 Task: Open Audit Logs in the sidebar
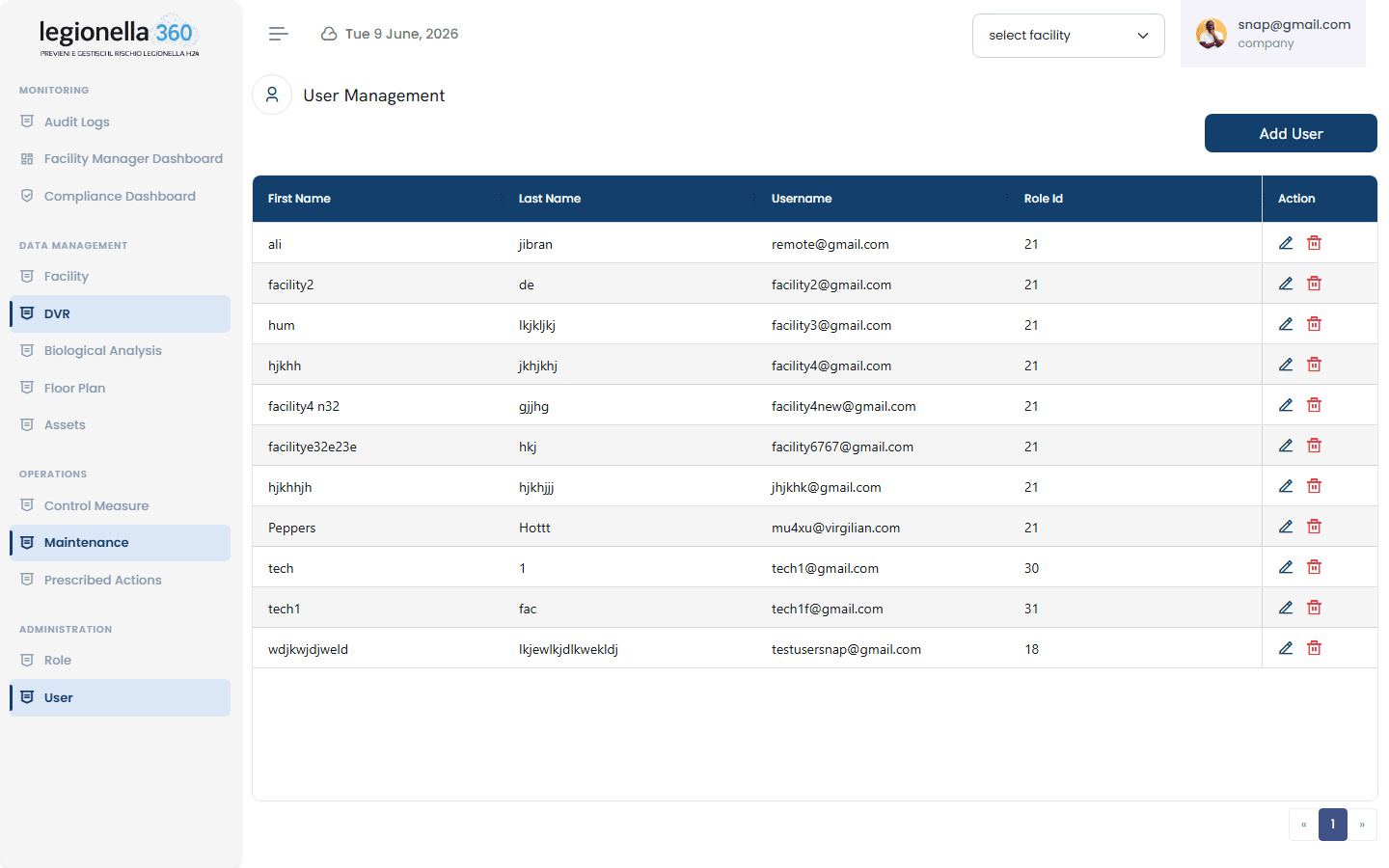coord(77,122)
